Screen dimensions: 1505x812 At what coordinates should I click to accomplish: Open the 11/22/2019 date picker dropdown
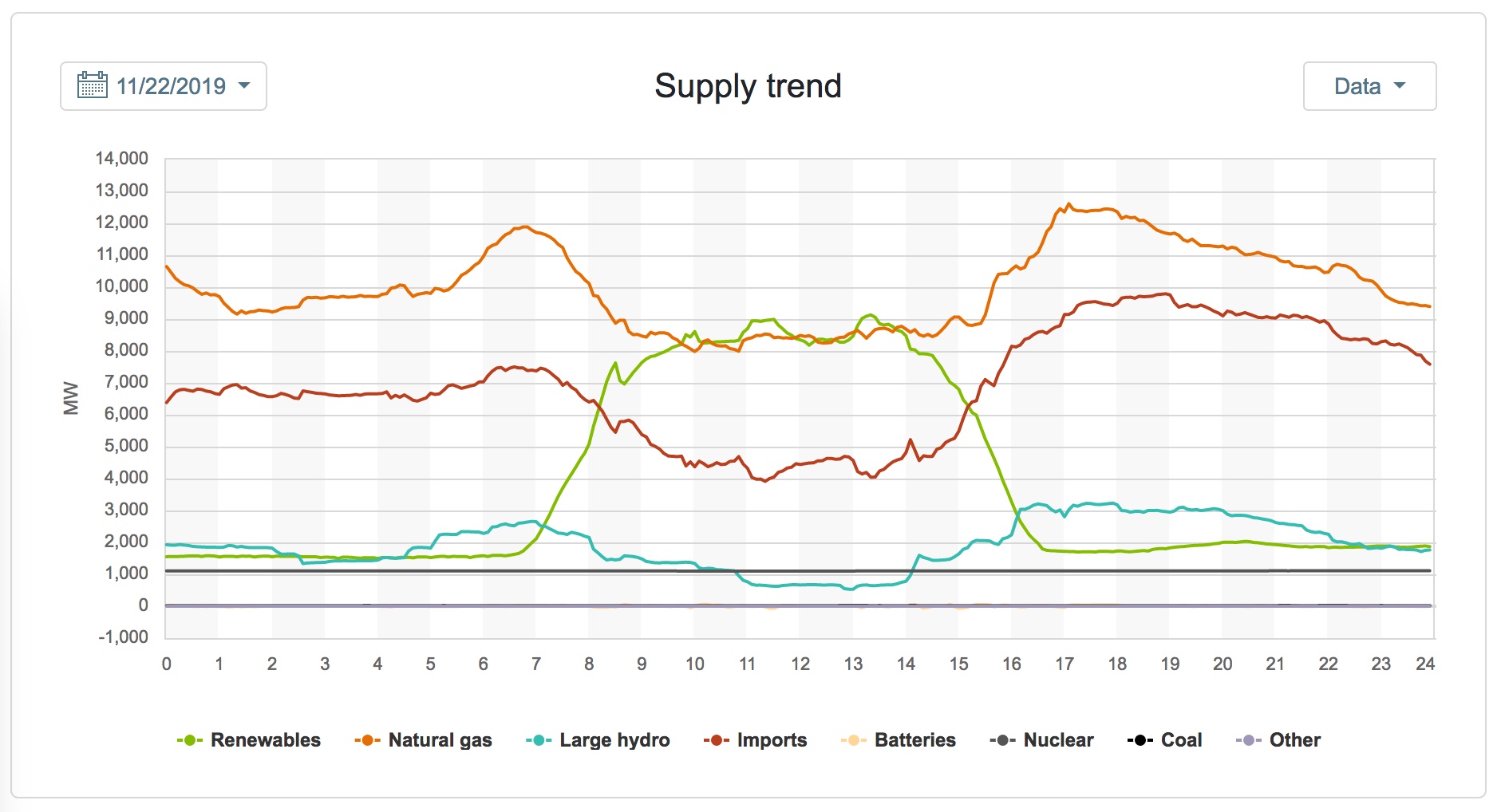pyautogui.click(x=164, y=86)
